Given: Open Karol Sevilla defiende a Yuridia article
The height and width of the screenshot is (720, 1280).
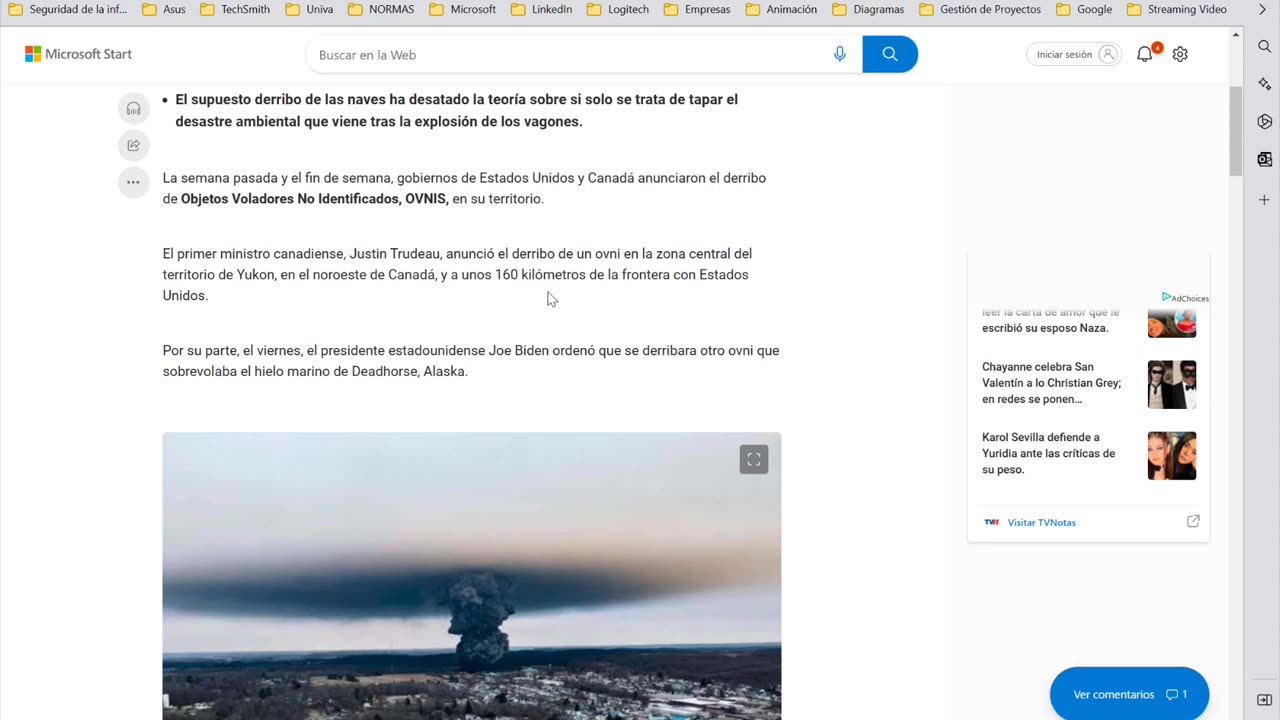Looking at the screenshot, I should click(1049, 453).
